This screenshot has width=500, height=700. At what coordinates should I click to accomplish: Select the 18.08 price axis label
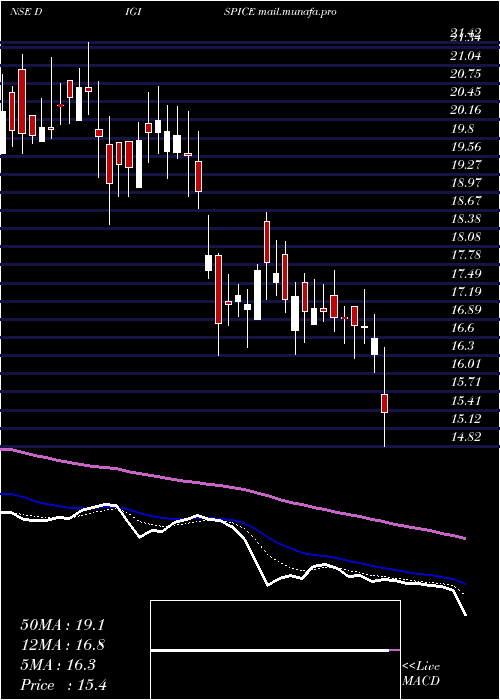[x=466, y=237]
